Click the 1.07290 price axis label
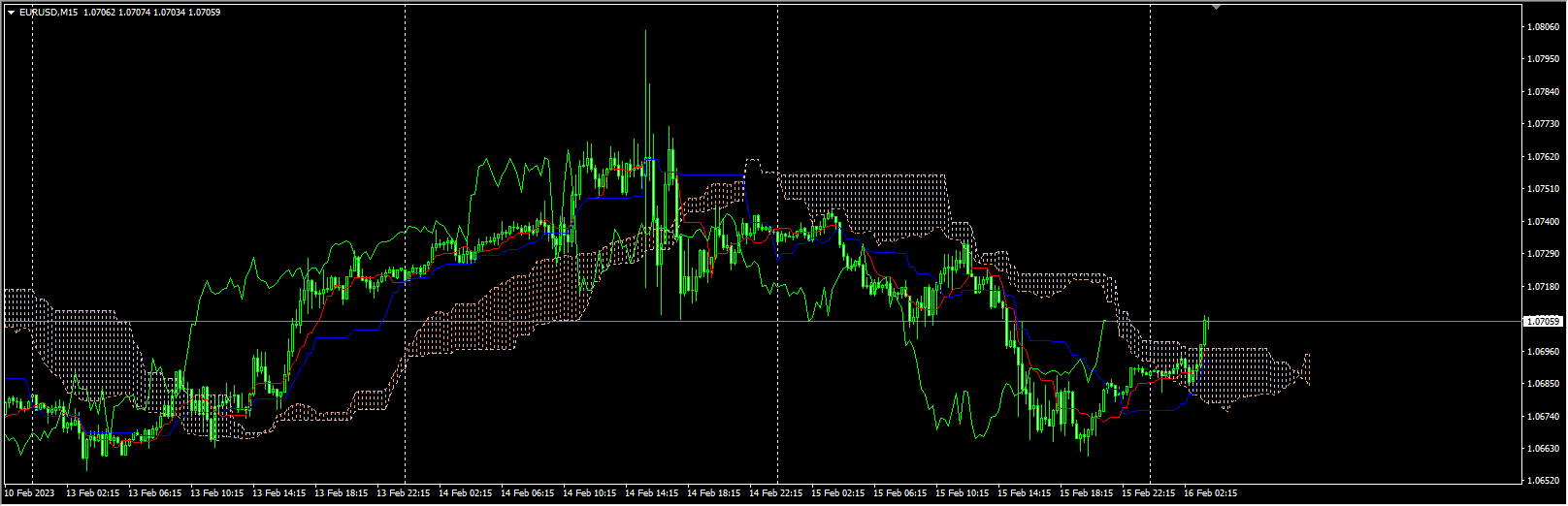 (x=1543, y=254)
